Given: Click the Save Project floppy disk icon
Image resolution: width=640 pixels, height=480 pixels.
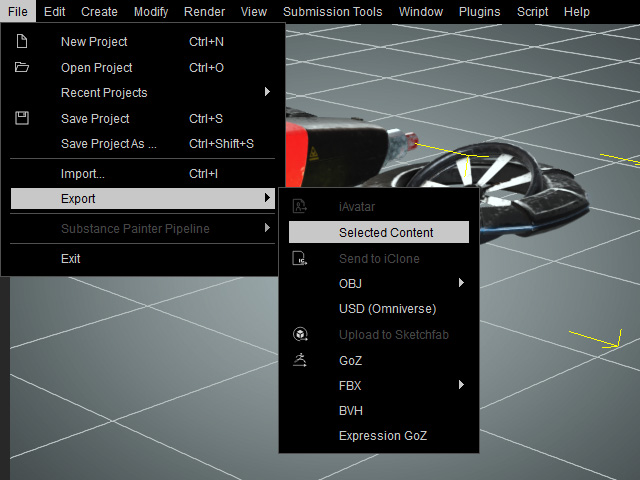Looking at the screenshot, I should [x=22, y=118].
